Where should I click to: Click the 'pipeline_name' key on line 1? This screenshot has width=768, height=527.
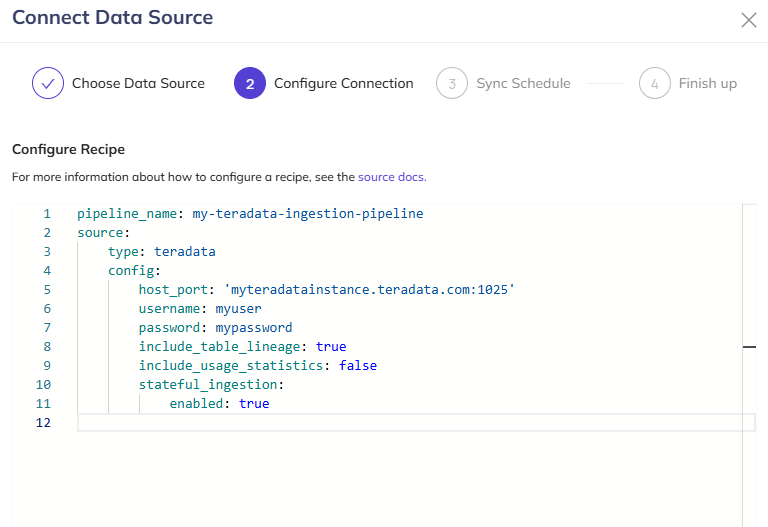coord(127,214)
